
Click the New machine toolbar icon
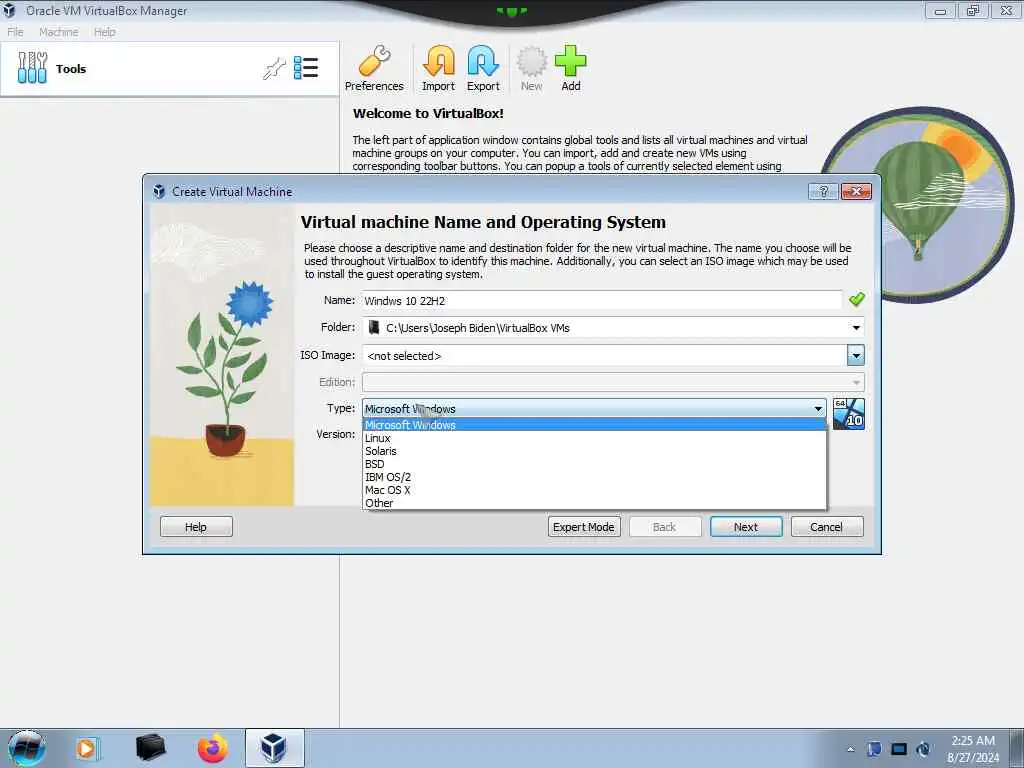pyautogui.click(x=532, y=69)
